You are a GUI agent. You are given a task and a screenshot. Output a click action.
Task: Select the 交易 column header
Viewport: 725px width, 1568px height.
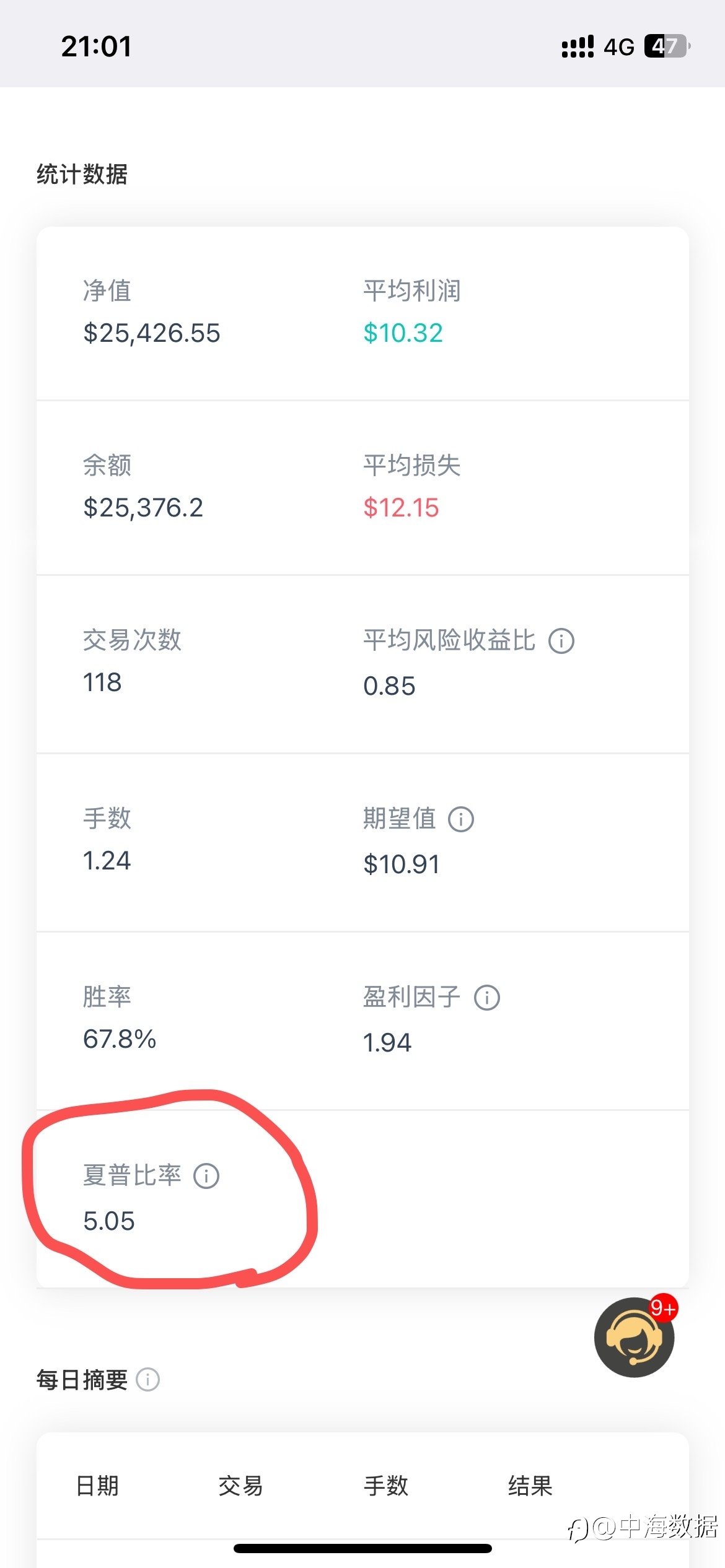[x=240, y=1486]
